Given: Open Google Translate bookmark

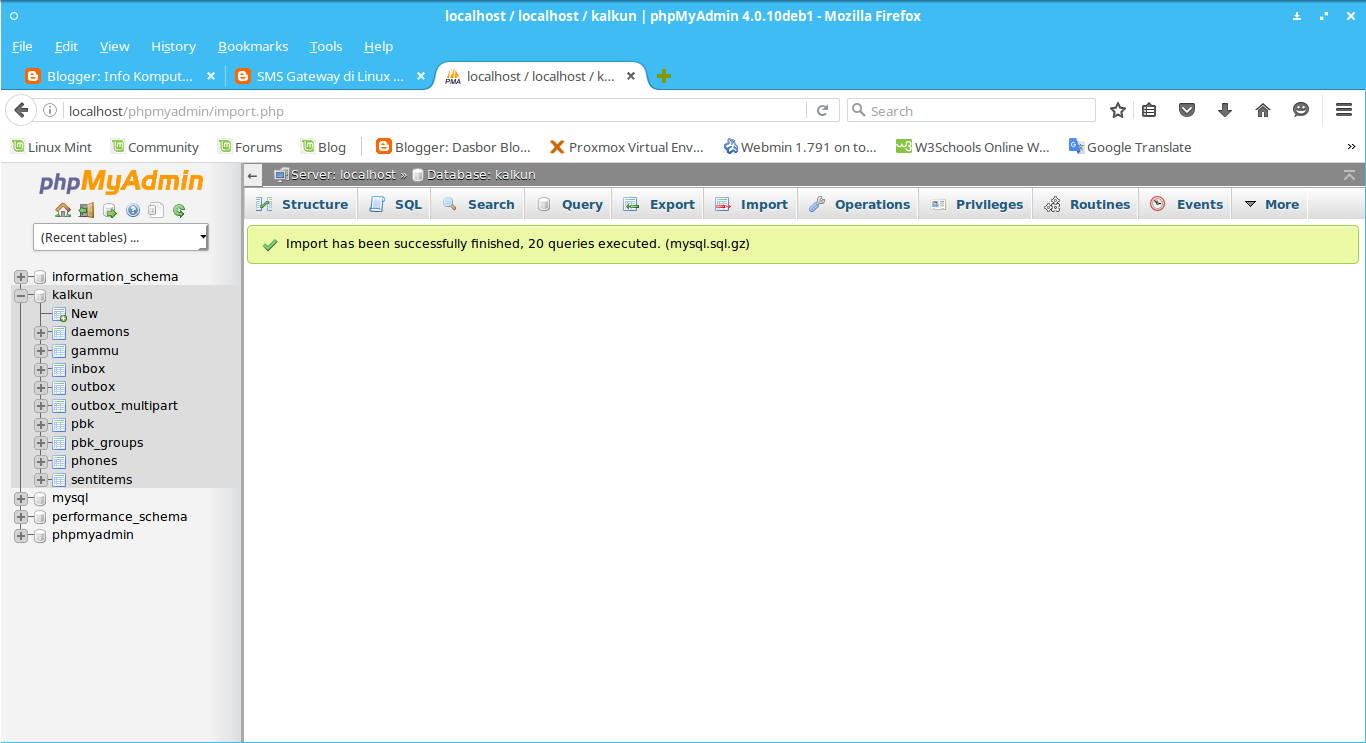Looking at the screenshot, I should click(1130, 147).
